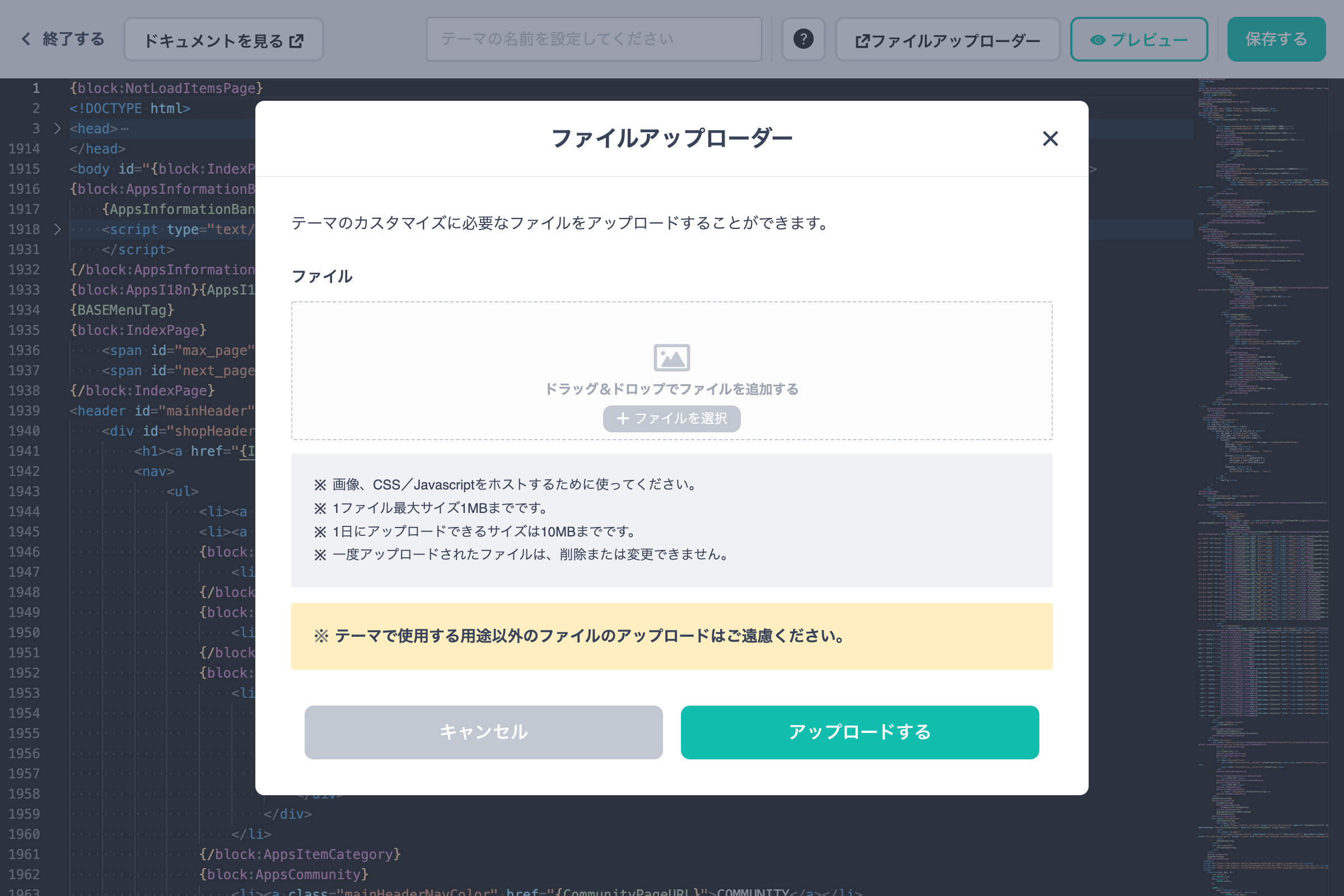Open the ファイルアップローダー toolbar button

coord(948,39)
